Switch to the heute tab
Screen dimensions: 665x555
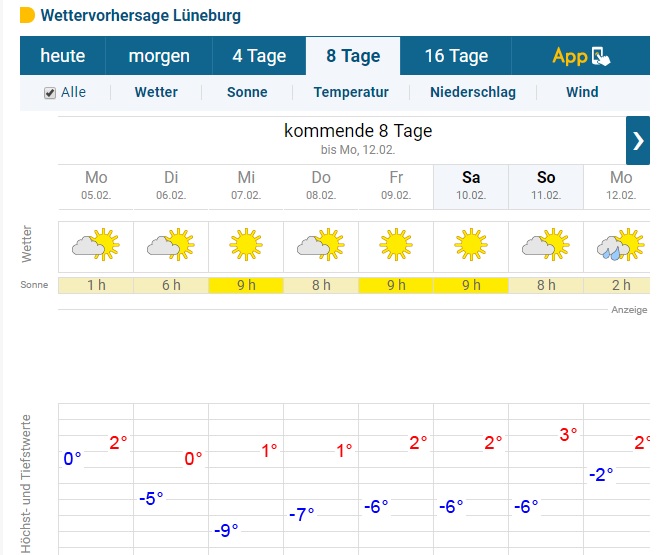pyautogui.click(x=63, y=56)
